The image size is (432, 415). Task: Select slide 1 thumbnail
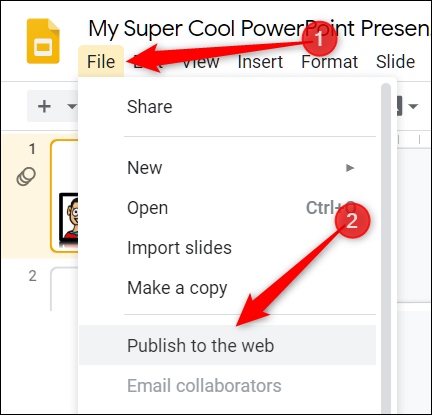click(65, 196)
